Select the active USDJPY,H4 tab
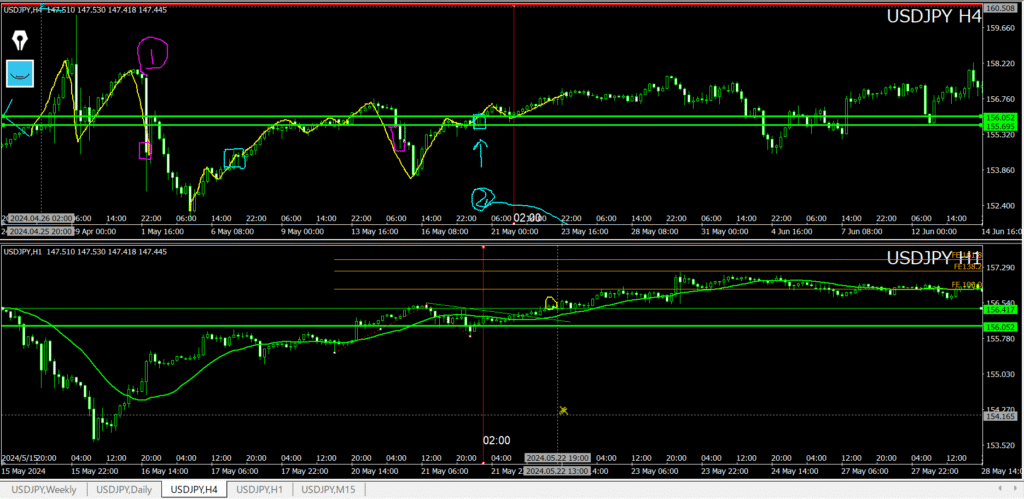Image resolution: width=1024 pixels, height=499 pixels. pyautogui.click(x=194, y=489)
